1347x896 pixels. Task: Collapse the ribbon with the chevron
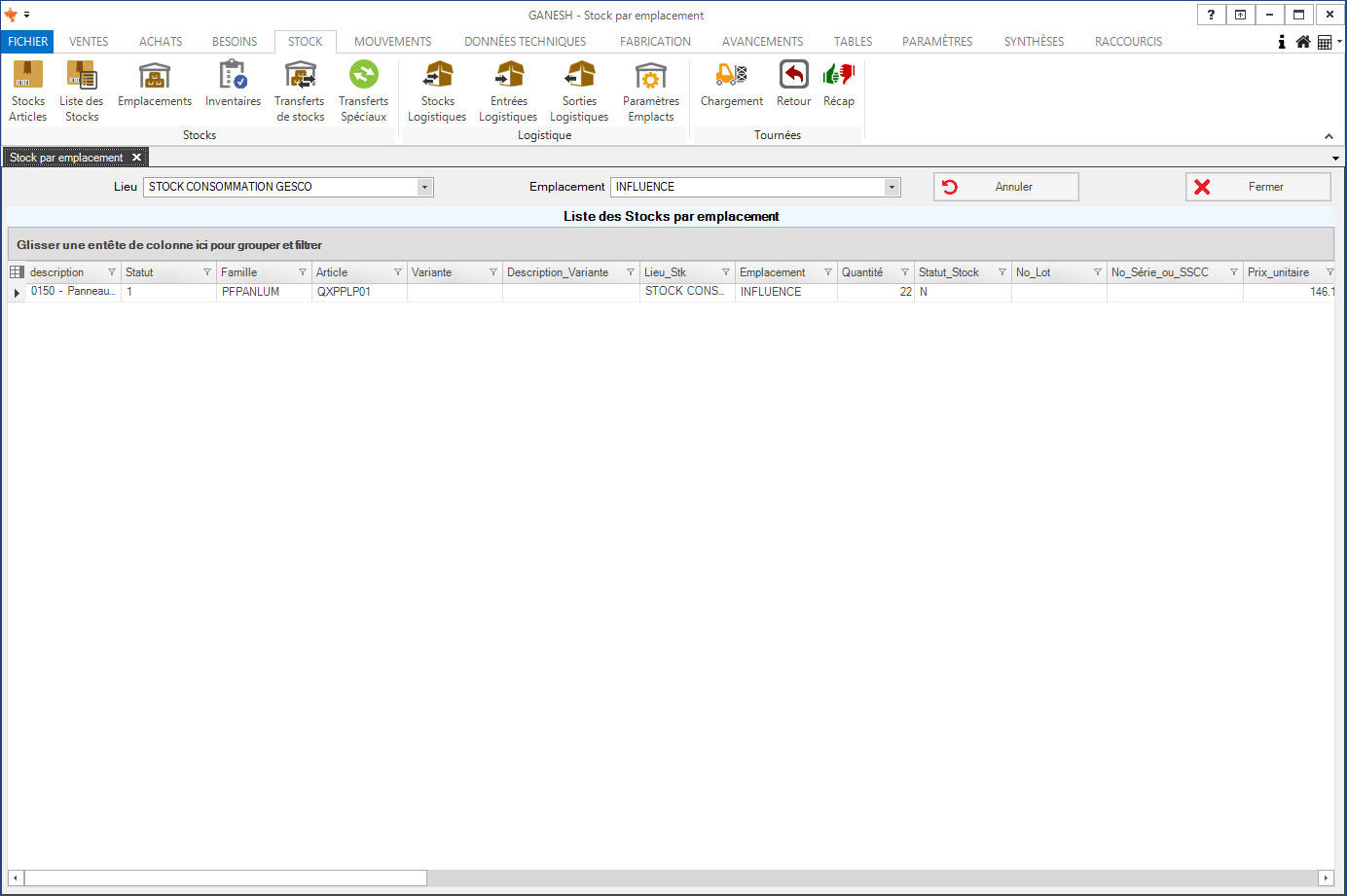pos(1329,136)
